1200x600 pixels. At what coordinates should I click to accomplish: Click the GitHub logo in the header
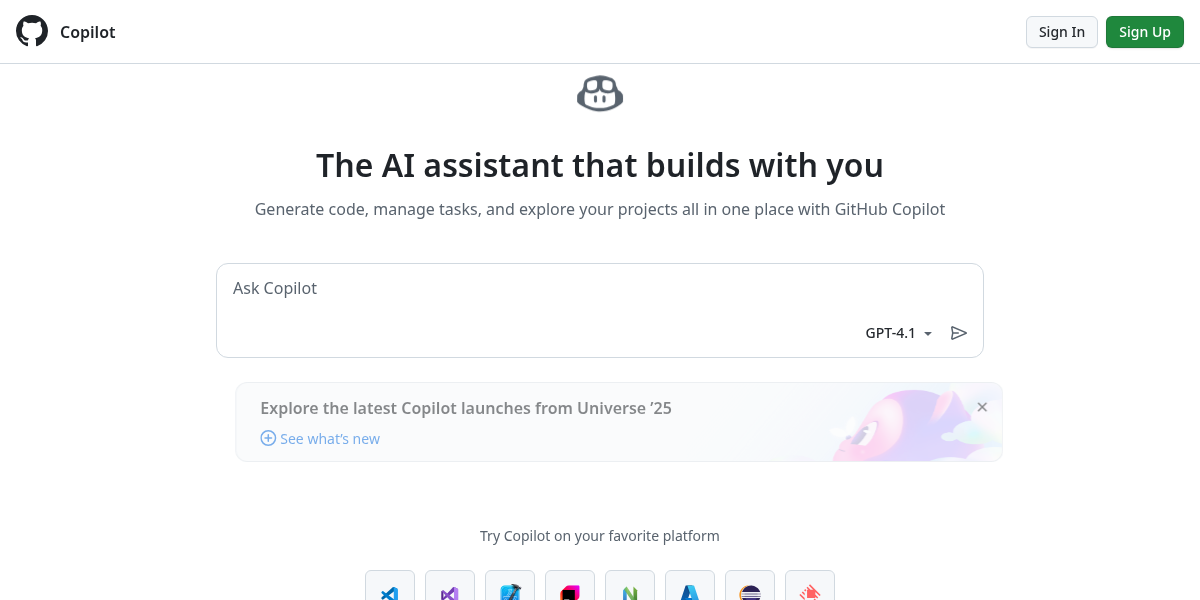click(x=31, y=31)
